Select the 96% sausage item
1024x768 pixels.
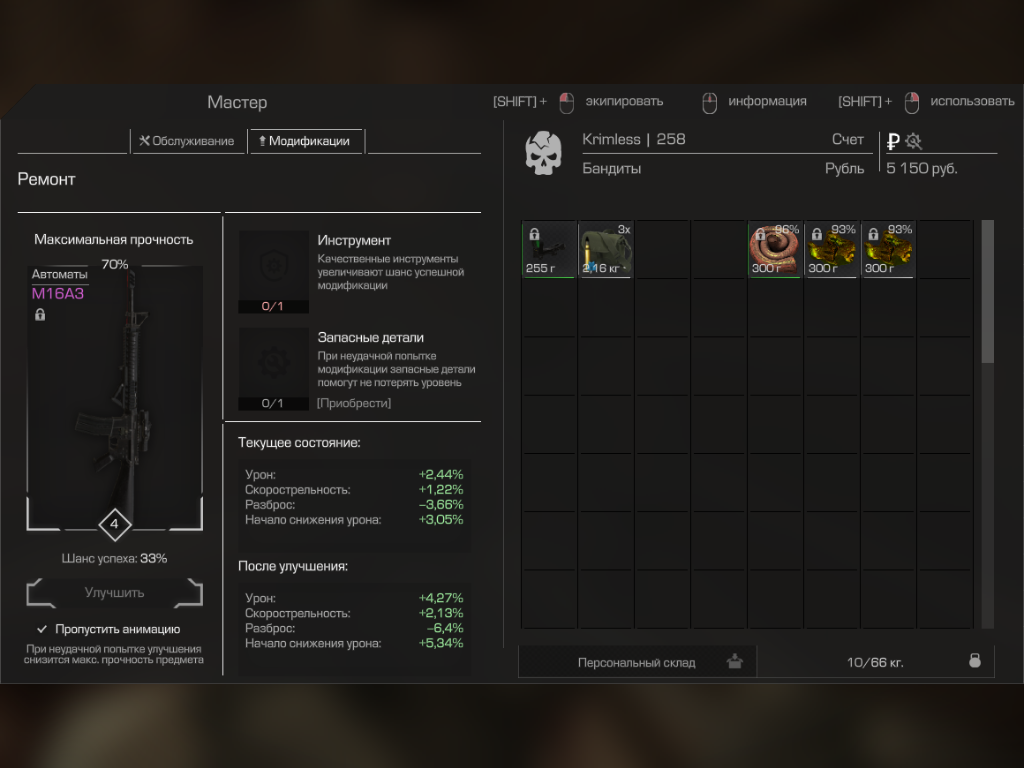coord(775,249)
